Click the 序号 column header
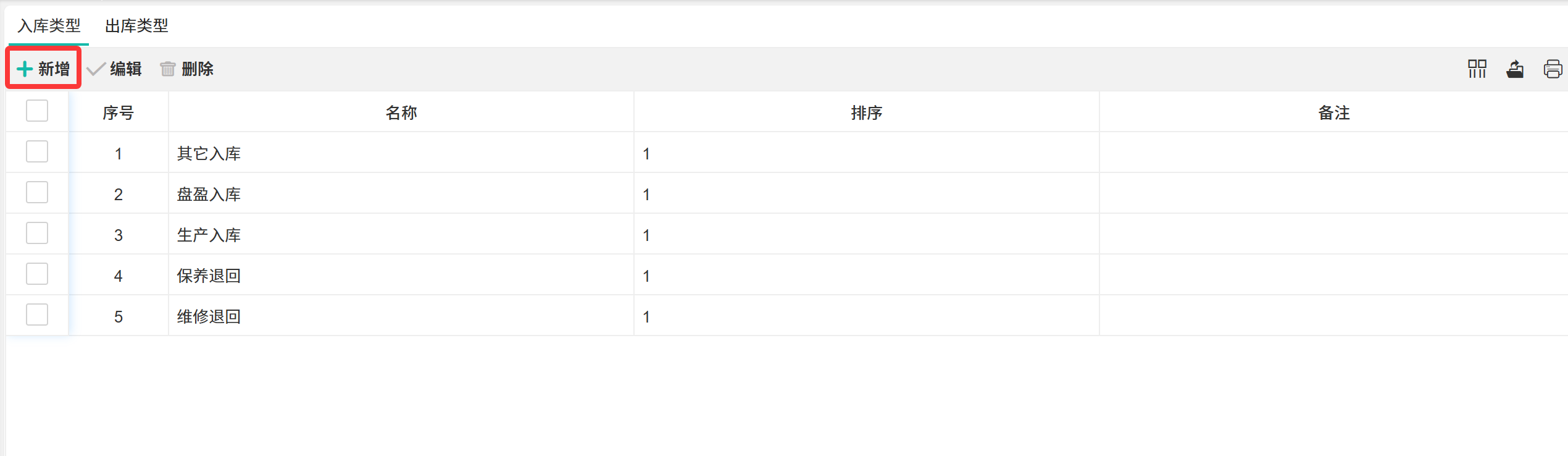1568x456 pixels. tap(118, 112)
